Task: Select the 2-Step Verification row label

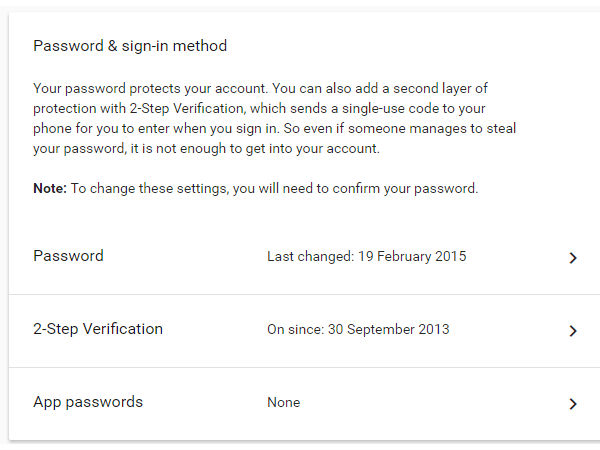Action: pos(98,329)
